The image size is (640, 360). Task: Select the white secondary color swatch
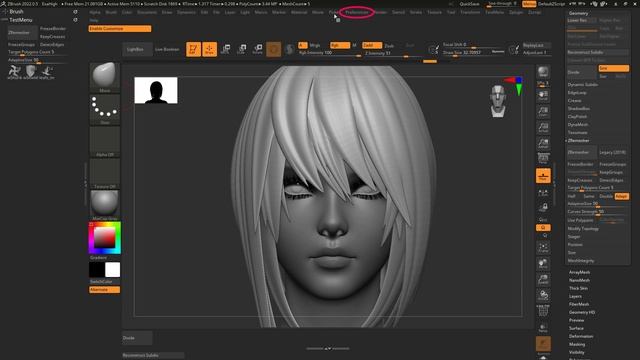coord(112,270)
